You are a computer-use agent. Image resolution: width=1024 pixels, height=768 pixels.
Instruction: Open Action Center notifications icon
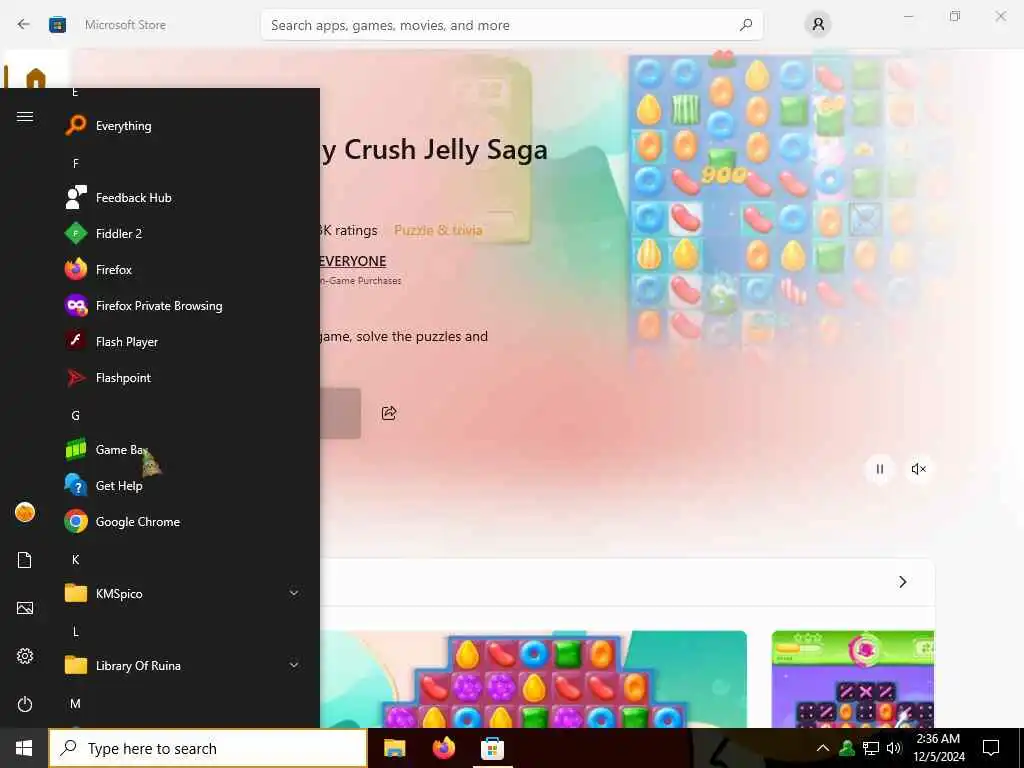click(x=991, y=748)
